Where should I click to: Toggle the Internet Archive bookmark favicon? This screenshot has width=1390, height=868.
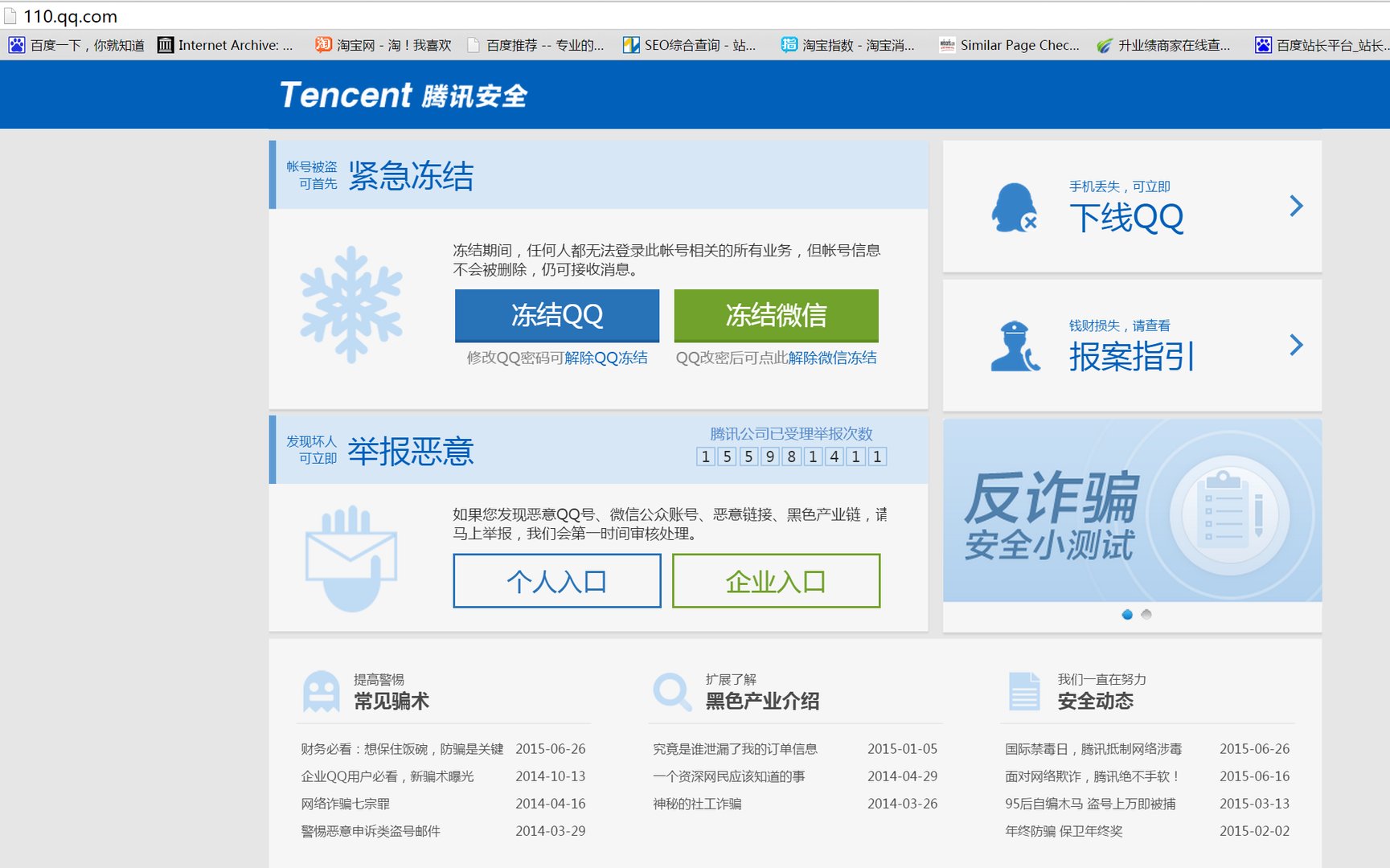coord(167,45)
